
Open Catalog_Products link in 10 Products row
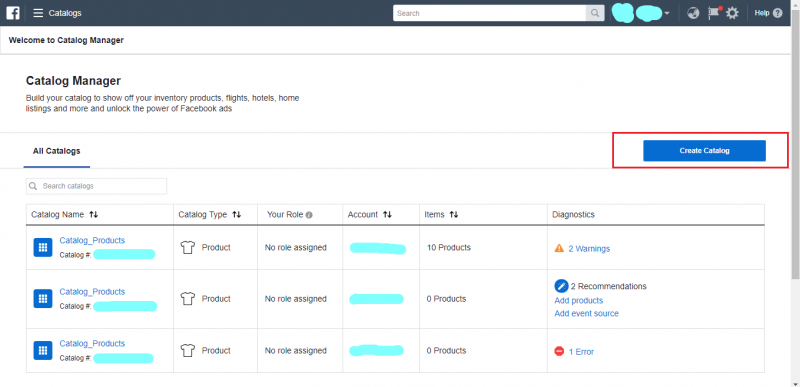(92, 240)
